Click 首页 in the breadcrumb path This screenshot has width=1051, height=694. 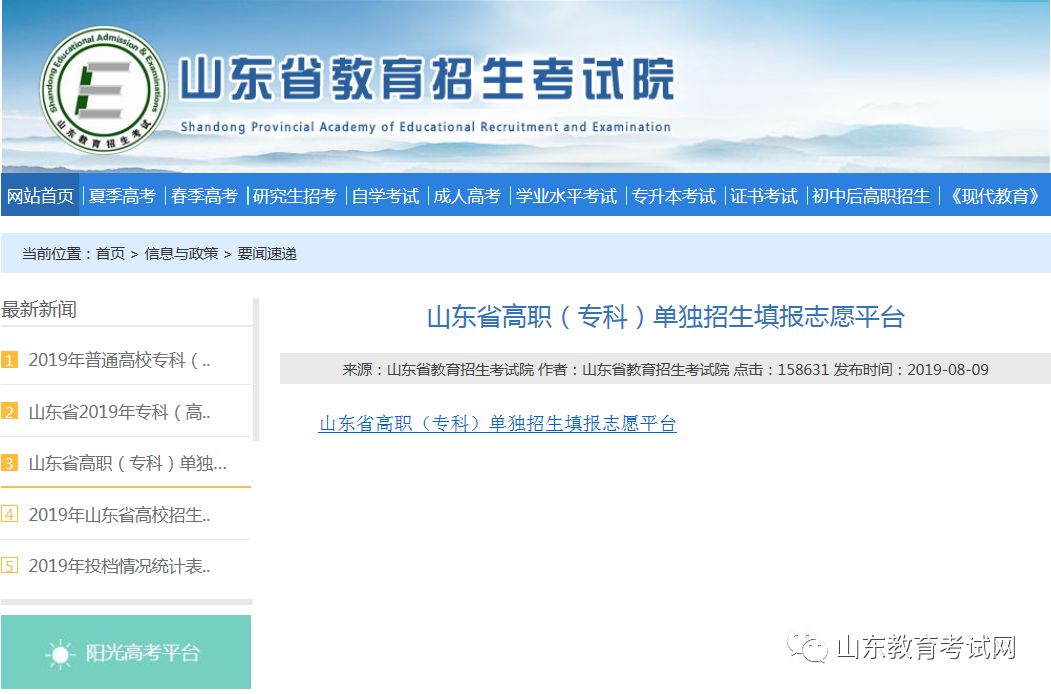110,254
